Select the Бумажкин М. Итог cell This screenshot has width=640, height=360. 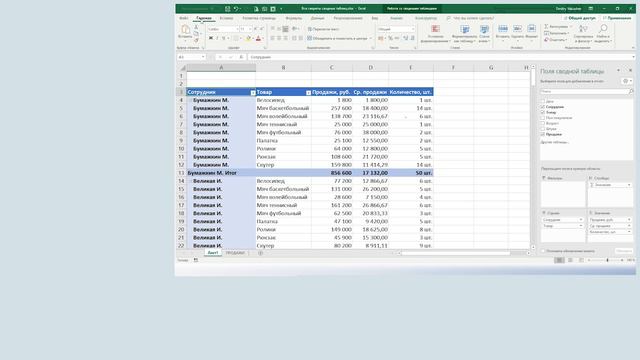click(221, 173)
